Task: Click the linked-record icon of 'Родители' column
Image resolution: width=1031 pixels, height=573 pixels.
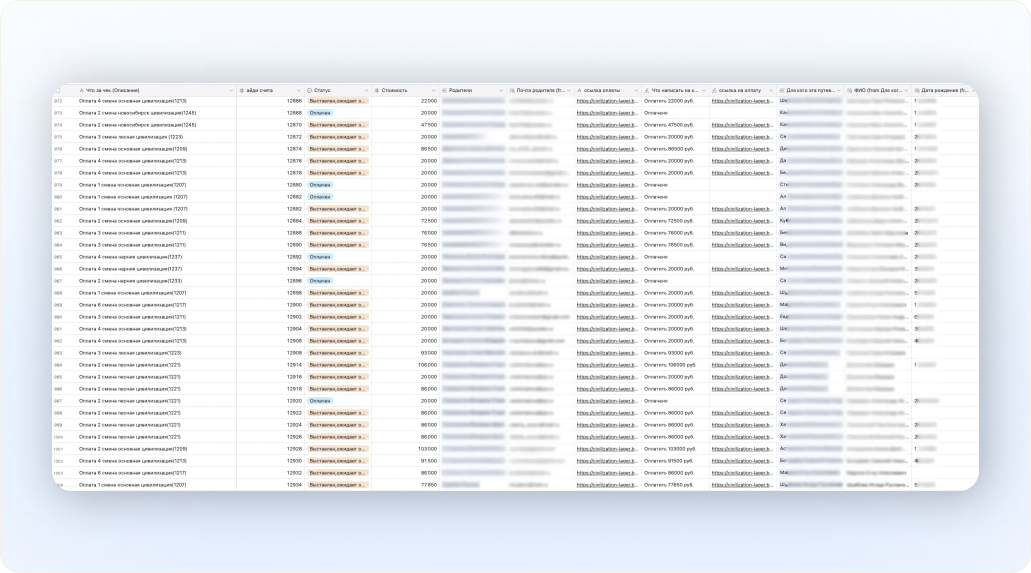Action: click(444, 90)
